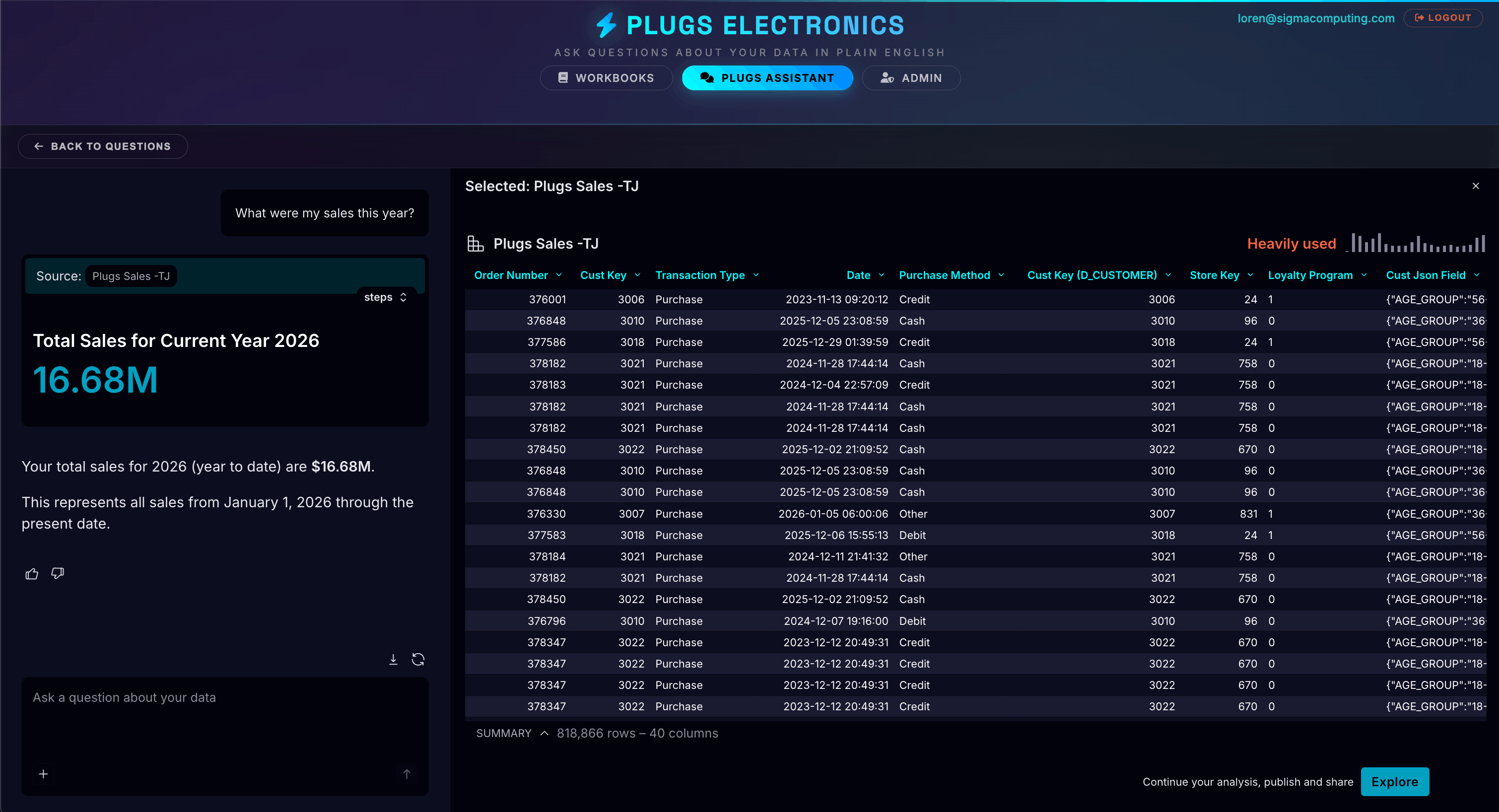Collapse the SUMMARY chevron
The image size is (1499, 812).
pyautogui.click(x=544, y=734)
